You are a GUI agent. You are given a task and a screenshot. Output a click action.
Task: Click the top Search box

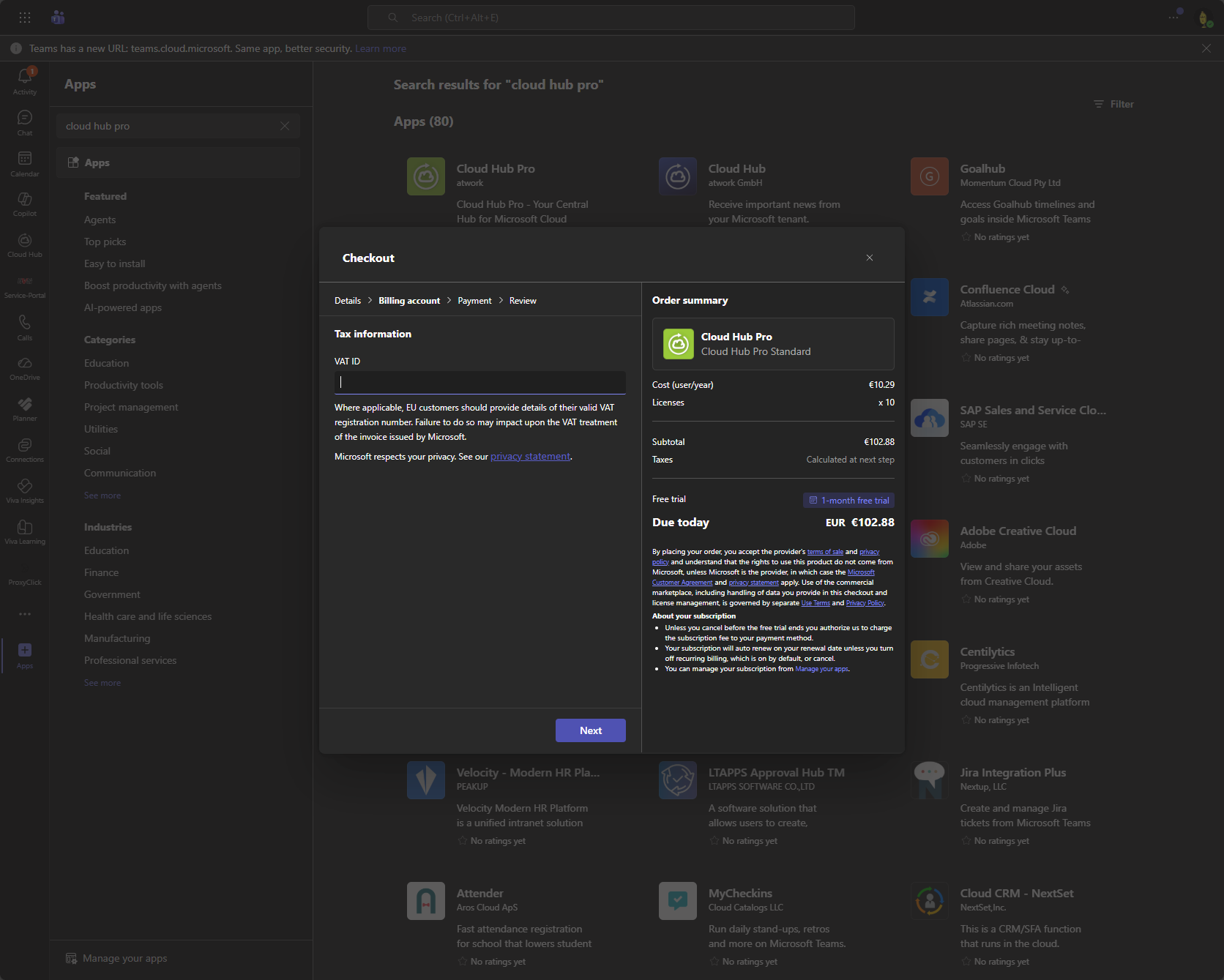tap(611, 18)
